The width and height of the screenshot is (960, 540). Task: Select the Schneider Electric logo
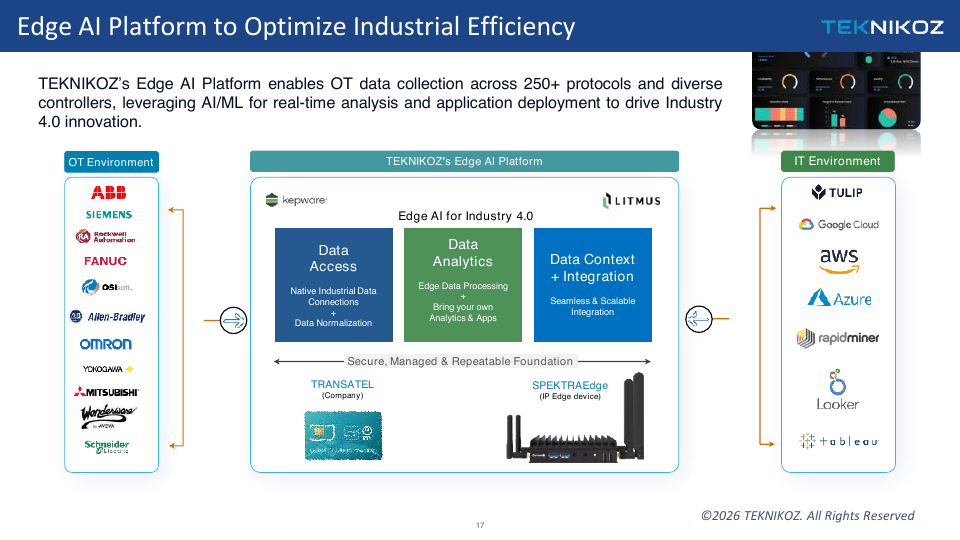(107, 446)
